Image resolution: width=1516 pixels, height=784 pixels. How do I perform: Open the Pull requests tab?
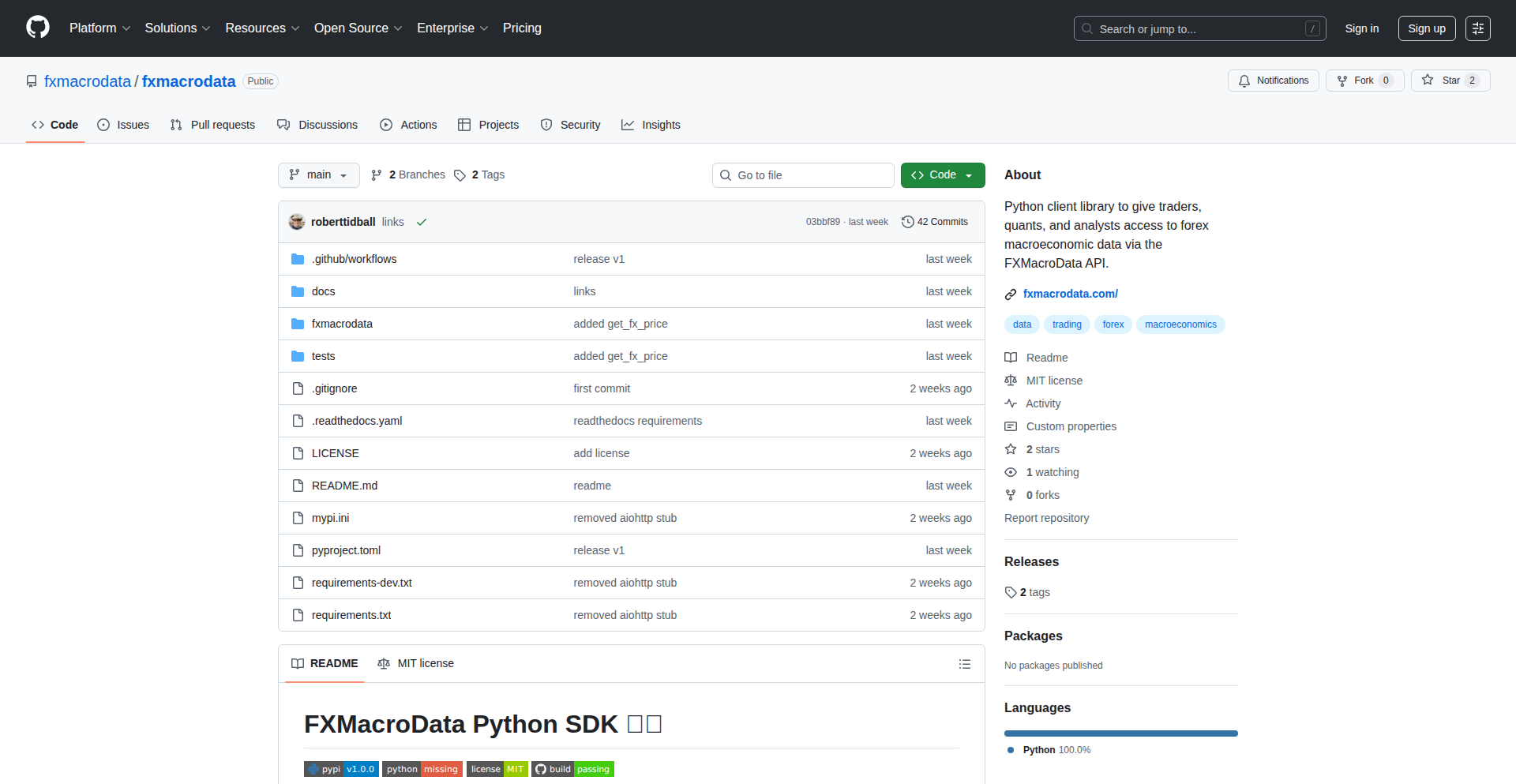pyautogui.click(x=212, y=125)
